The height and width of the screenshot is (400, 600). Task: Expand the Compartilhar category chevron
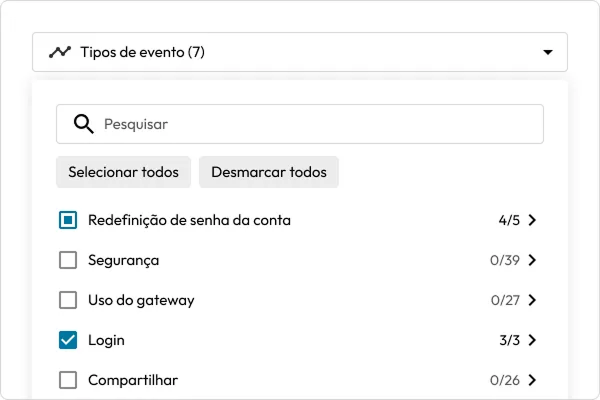tap(532, 380)
